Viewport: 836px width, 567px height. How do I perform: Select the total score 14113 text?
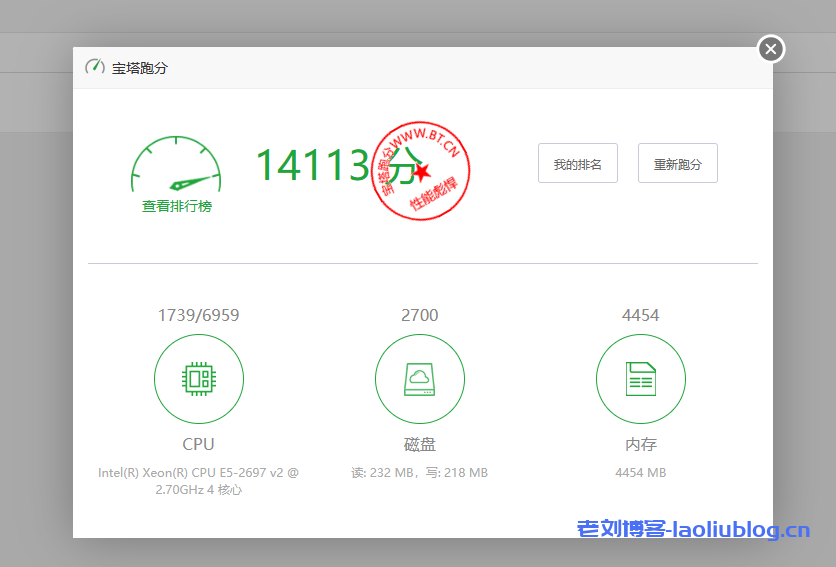312,164
